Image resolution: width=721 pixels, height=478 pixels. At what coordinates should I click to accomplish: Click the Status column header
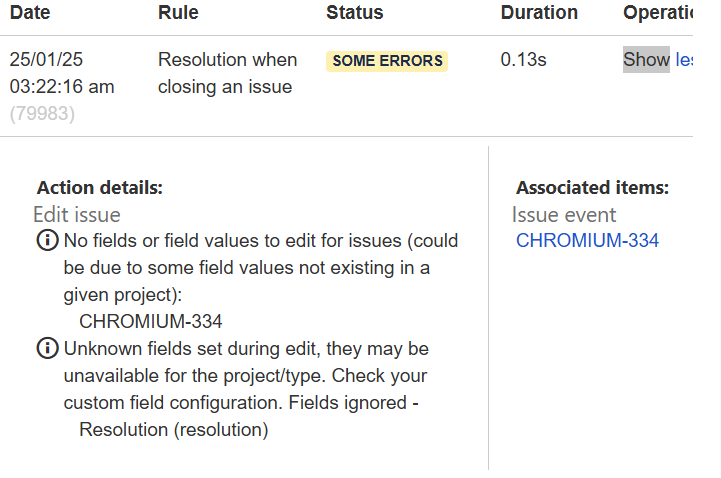pos(354,13)
